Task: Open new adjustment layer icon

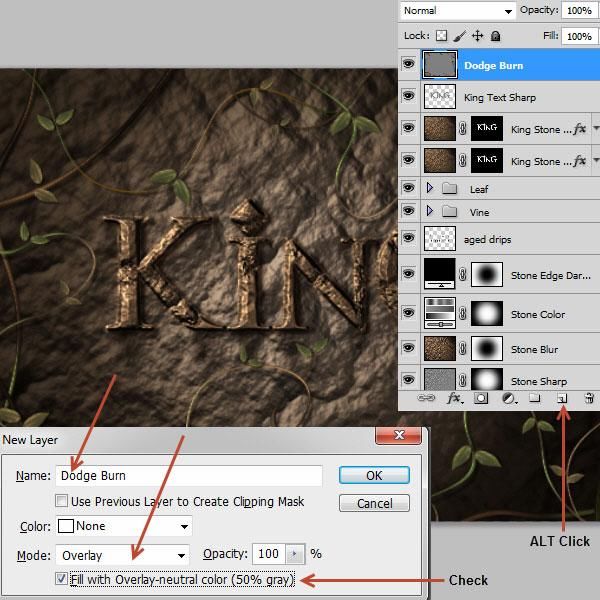Action: pyautogui.click(x=509, y=399)
